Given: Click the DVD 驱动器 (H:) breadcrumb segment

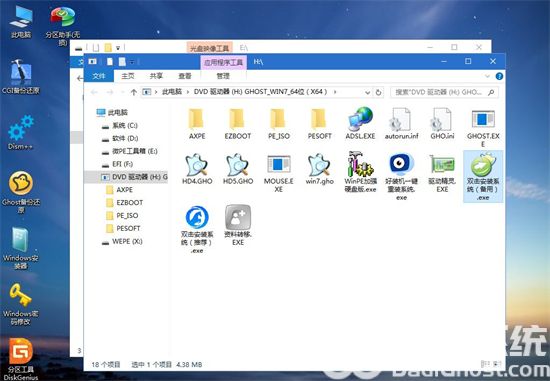Looking at the screenshot, I should [260, 92].
